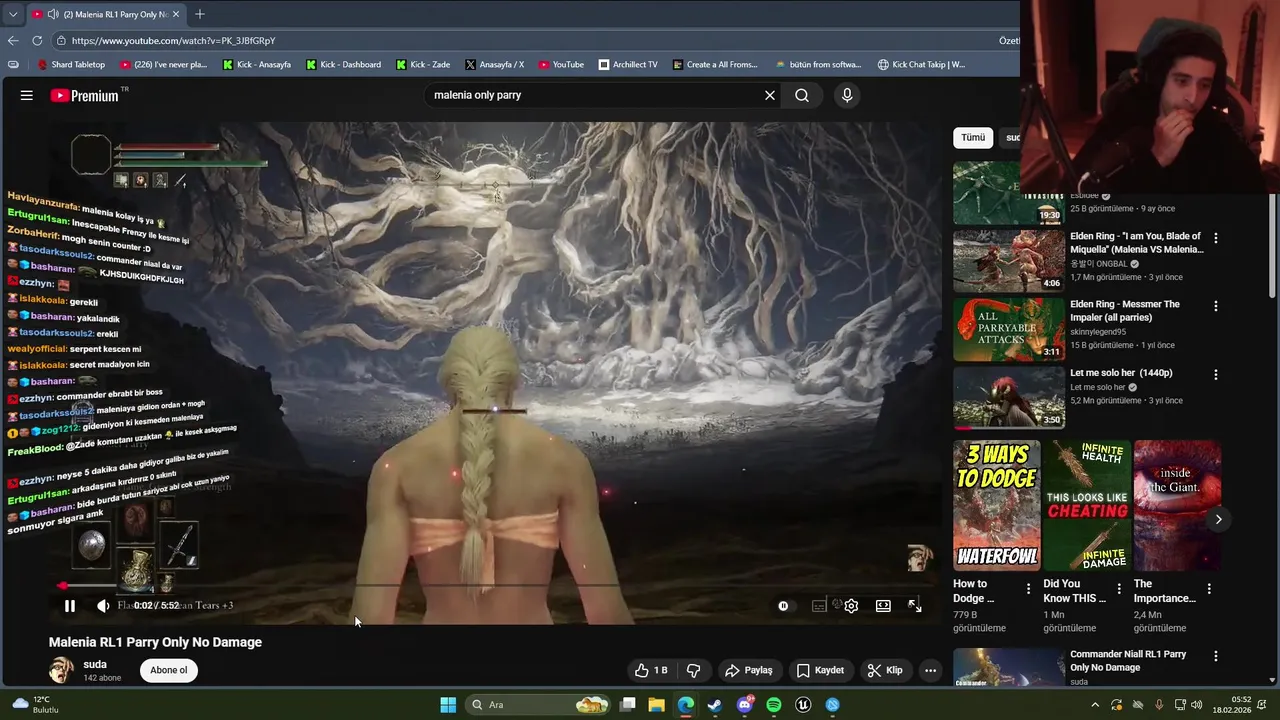This screenshot has width=1280, height=720.
Task: Close the Malenia RL1 browser tab
Action: pos(176,14)
